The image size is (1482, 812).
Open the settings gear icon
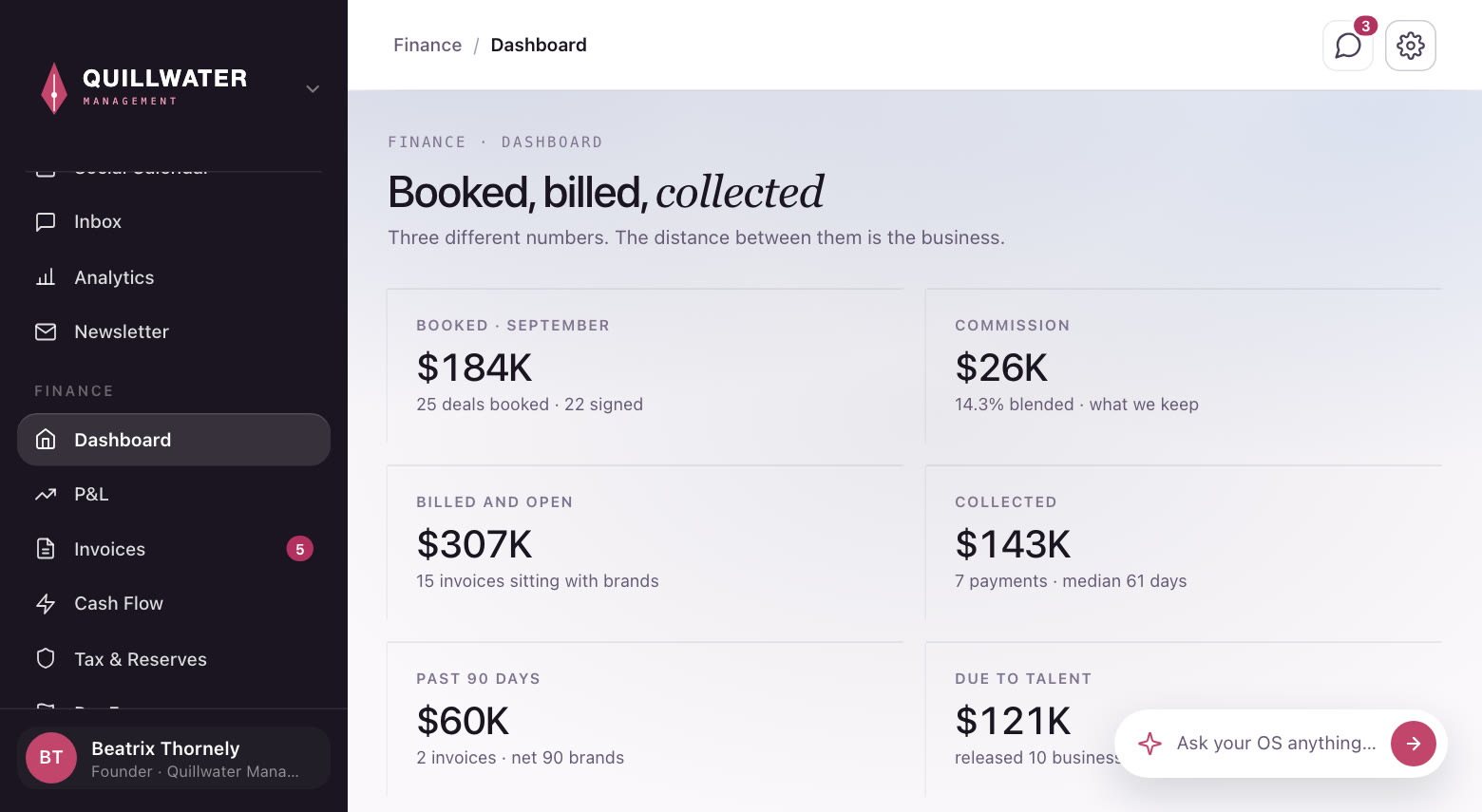(1411, 46)
